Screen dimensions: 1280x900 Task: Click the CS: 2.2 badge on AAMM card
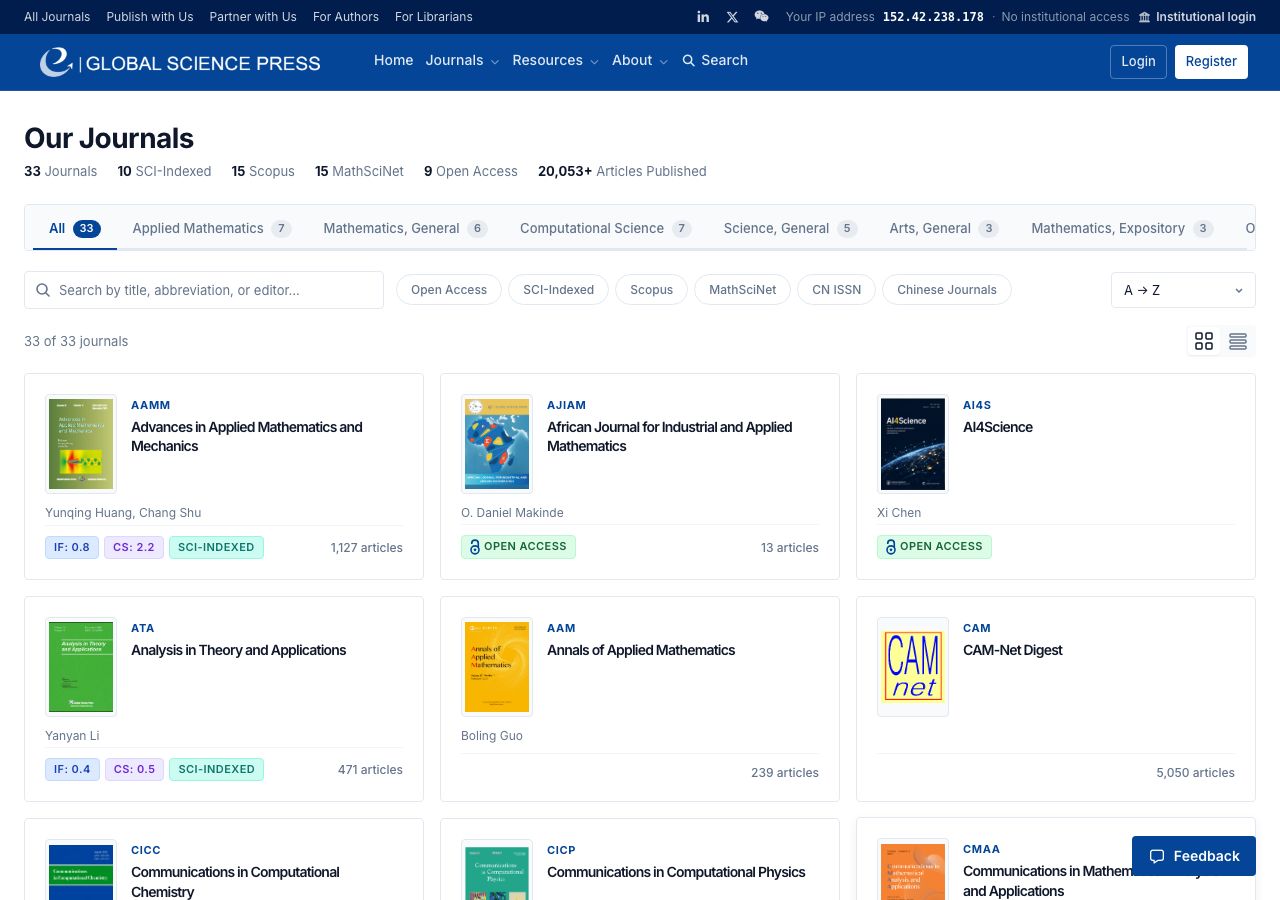click(134, 547)
